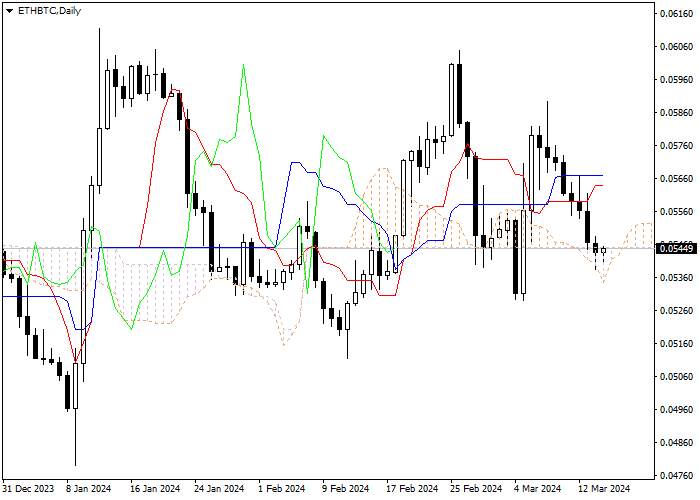Image resolution: width=700 pixels, height=500 pixels.
Task: Select the 0.05660 price axis label
Action: (677, 179)
